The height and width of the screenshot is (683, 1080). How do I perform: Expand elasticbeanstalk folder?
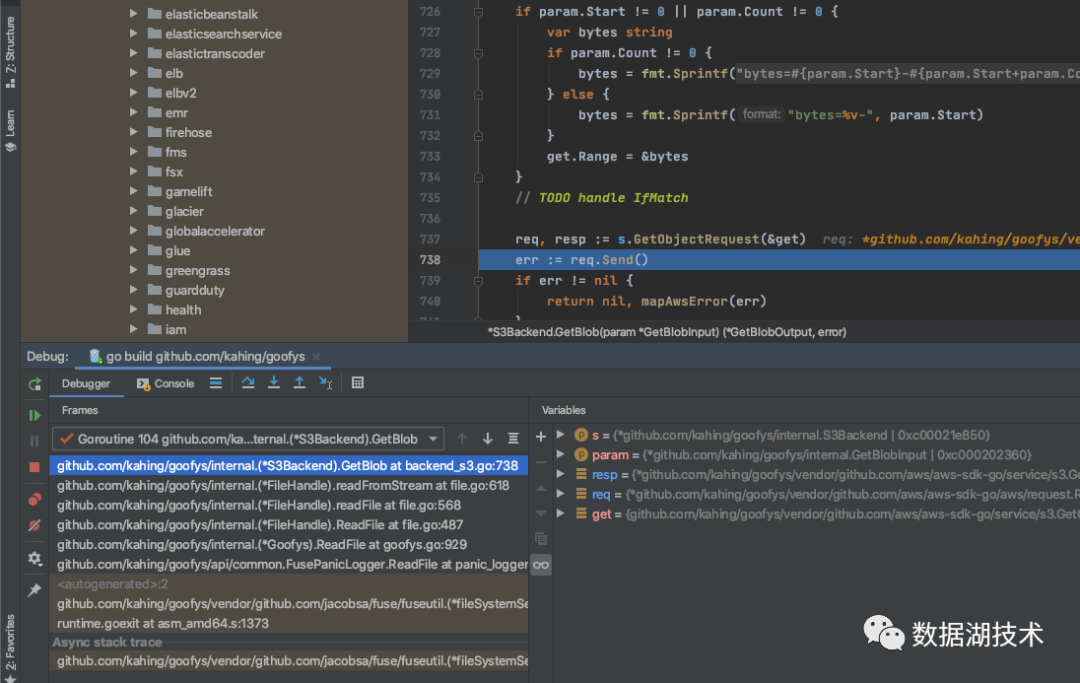tap(134, 14)
